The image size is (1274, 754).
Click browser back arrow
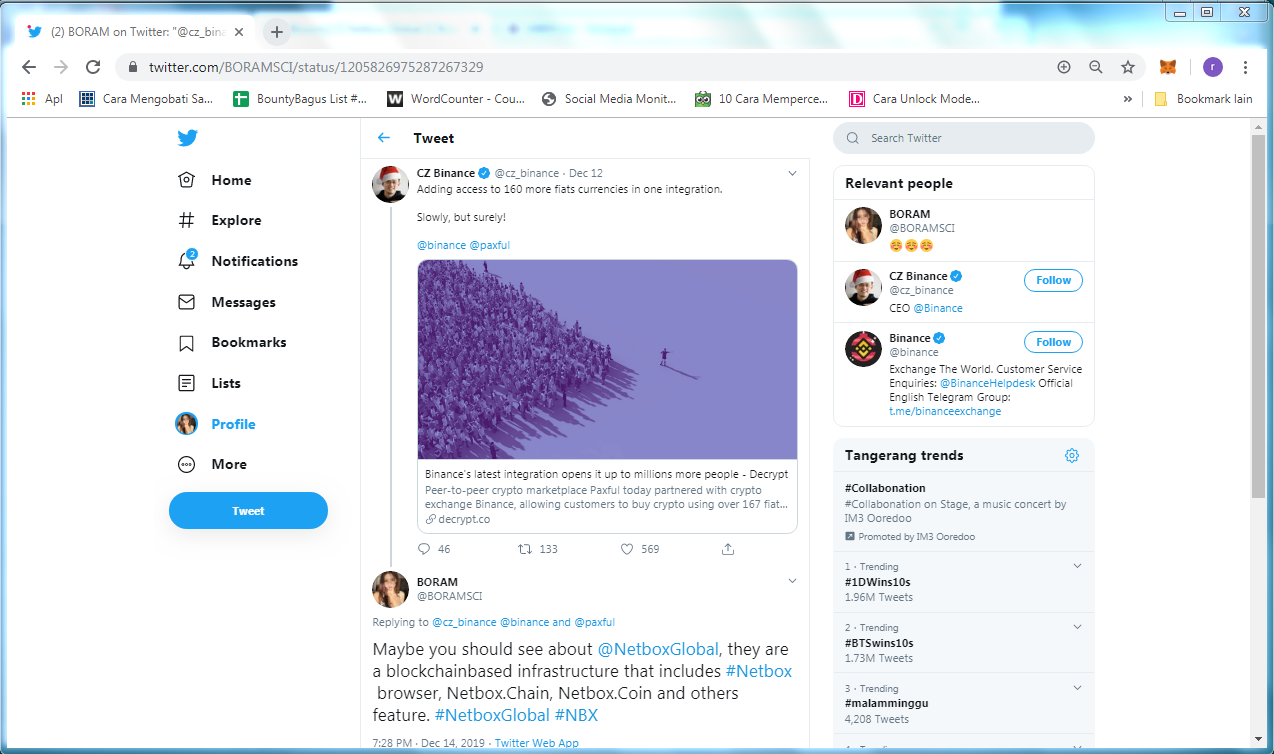(28, 67)
